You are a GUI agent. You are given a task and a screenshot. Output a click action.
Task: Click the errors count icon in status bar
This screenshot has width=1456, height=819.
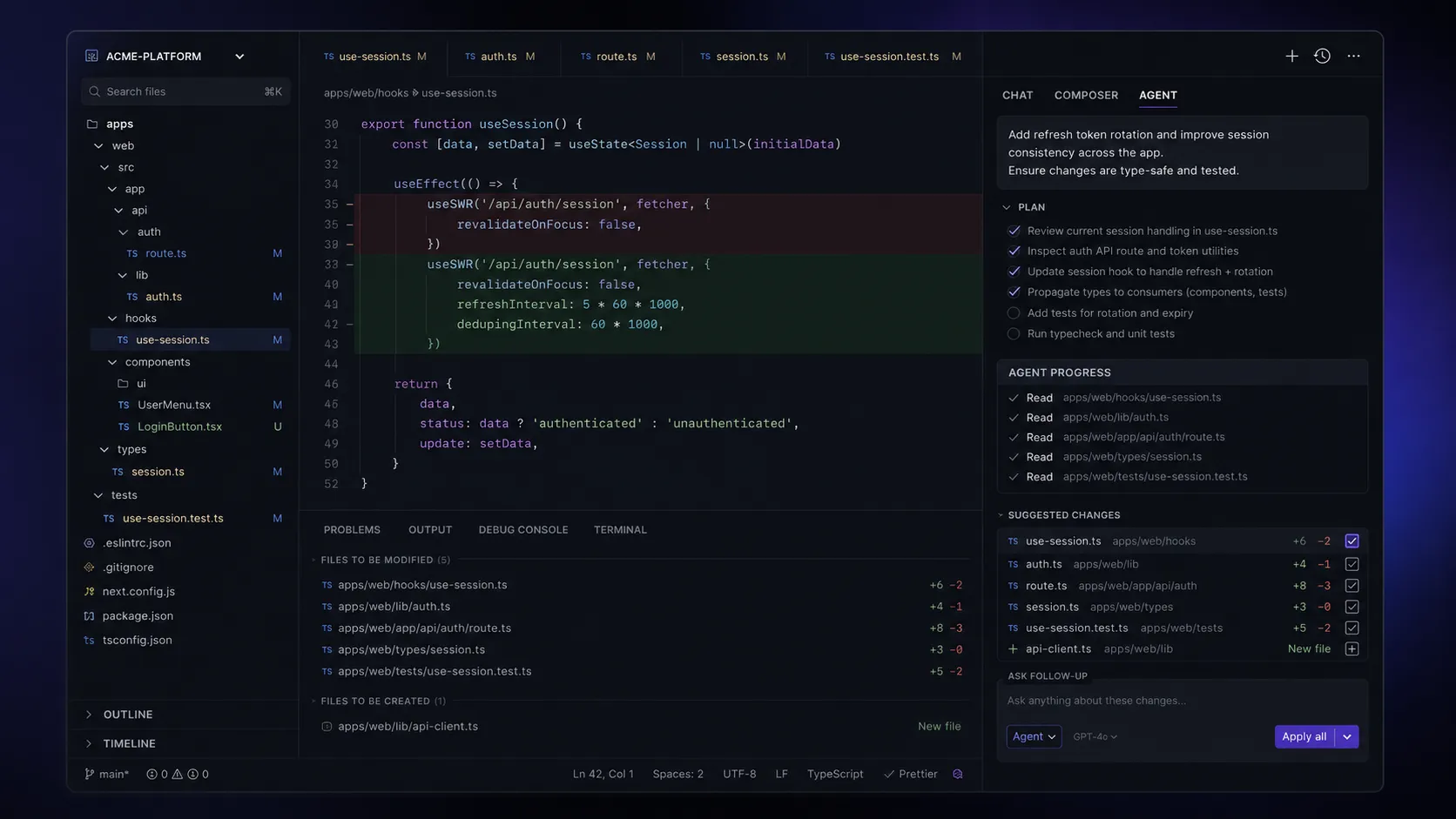pyautogui.click(x=152, y=774)
